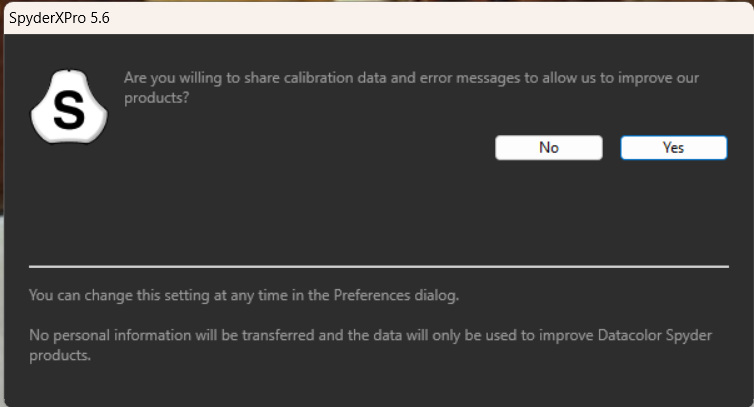Click the word 'products?' under the question
Screen dimensions: 754x407
[x=157, y=98]
